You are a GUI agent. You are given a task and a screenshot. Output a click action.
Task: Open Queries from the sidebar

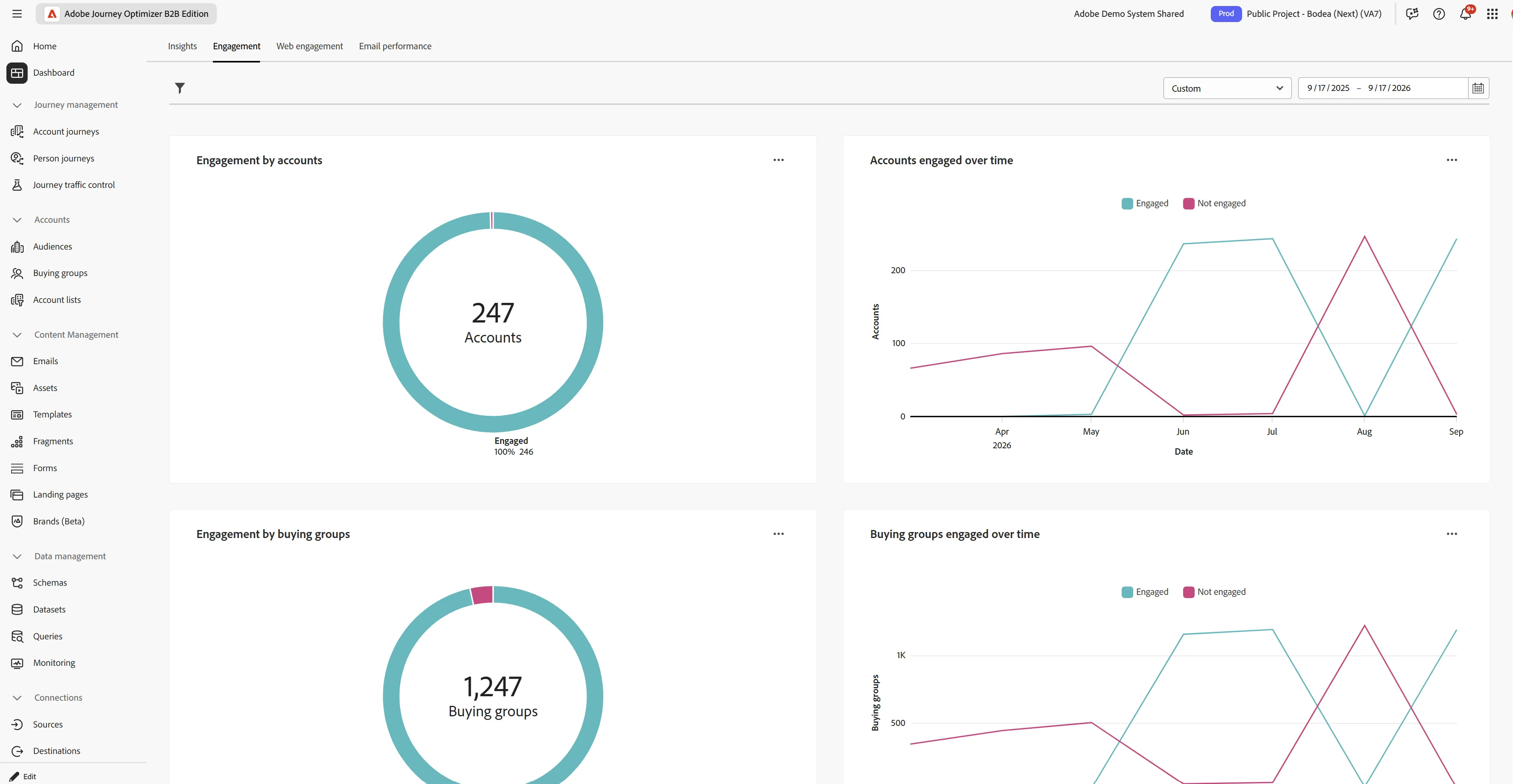click(x=48, y=637)
